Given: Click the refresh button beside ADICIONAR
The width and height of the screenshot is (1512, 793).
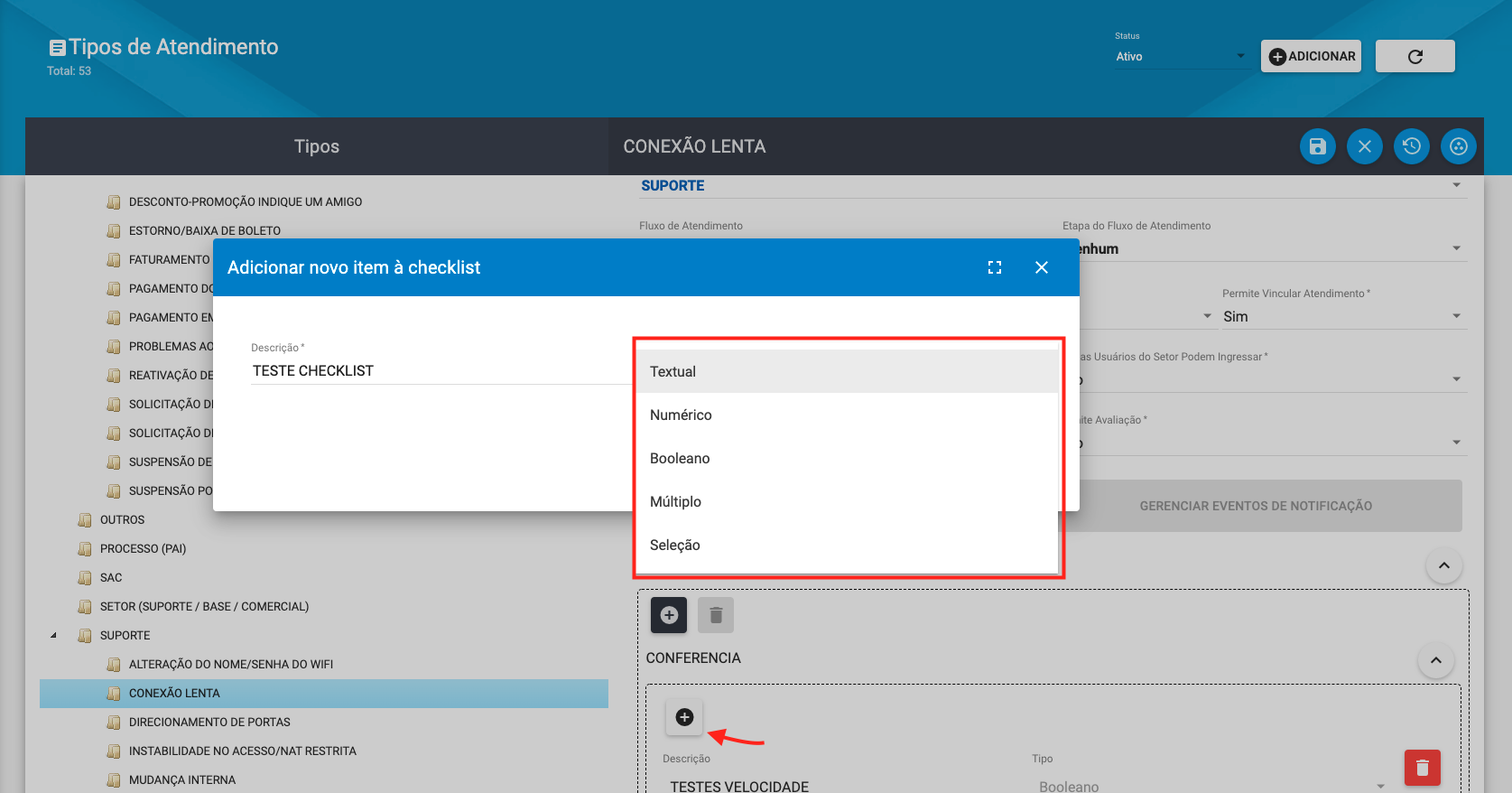Looking at the screenshot, I should click(1415, 56).
